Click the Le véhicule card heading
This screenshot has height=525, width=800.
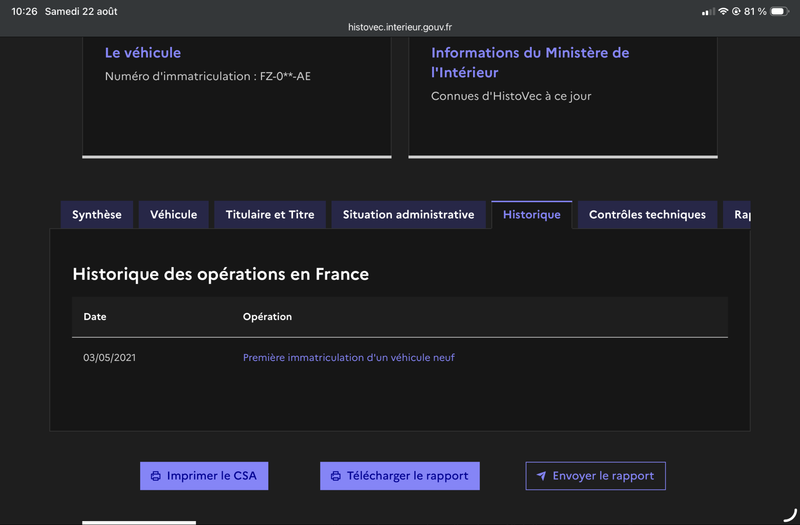143,53
